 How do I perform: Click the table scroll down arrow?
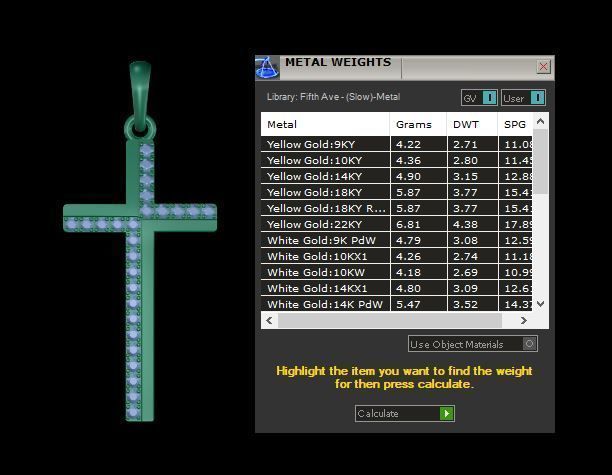pyautogui.click(x=541, y=303)
